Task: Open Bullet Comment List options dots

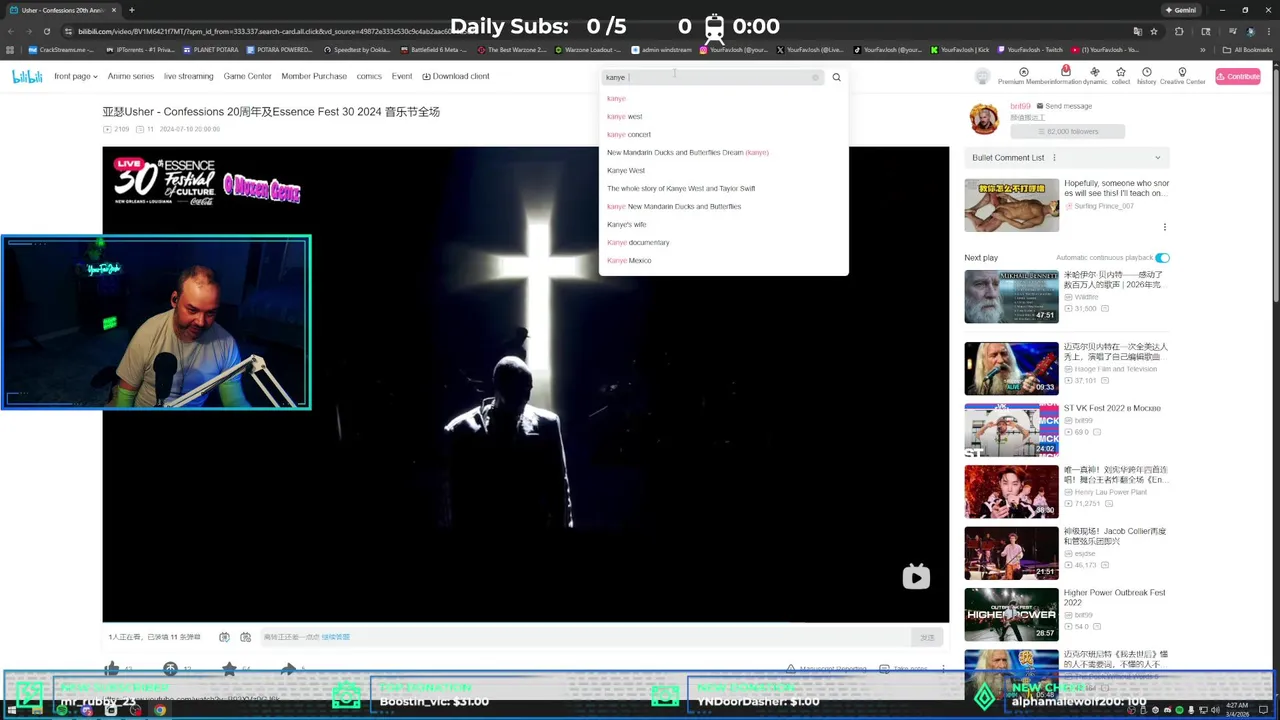Action: (x=1054, y=158)
